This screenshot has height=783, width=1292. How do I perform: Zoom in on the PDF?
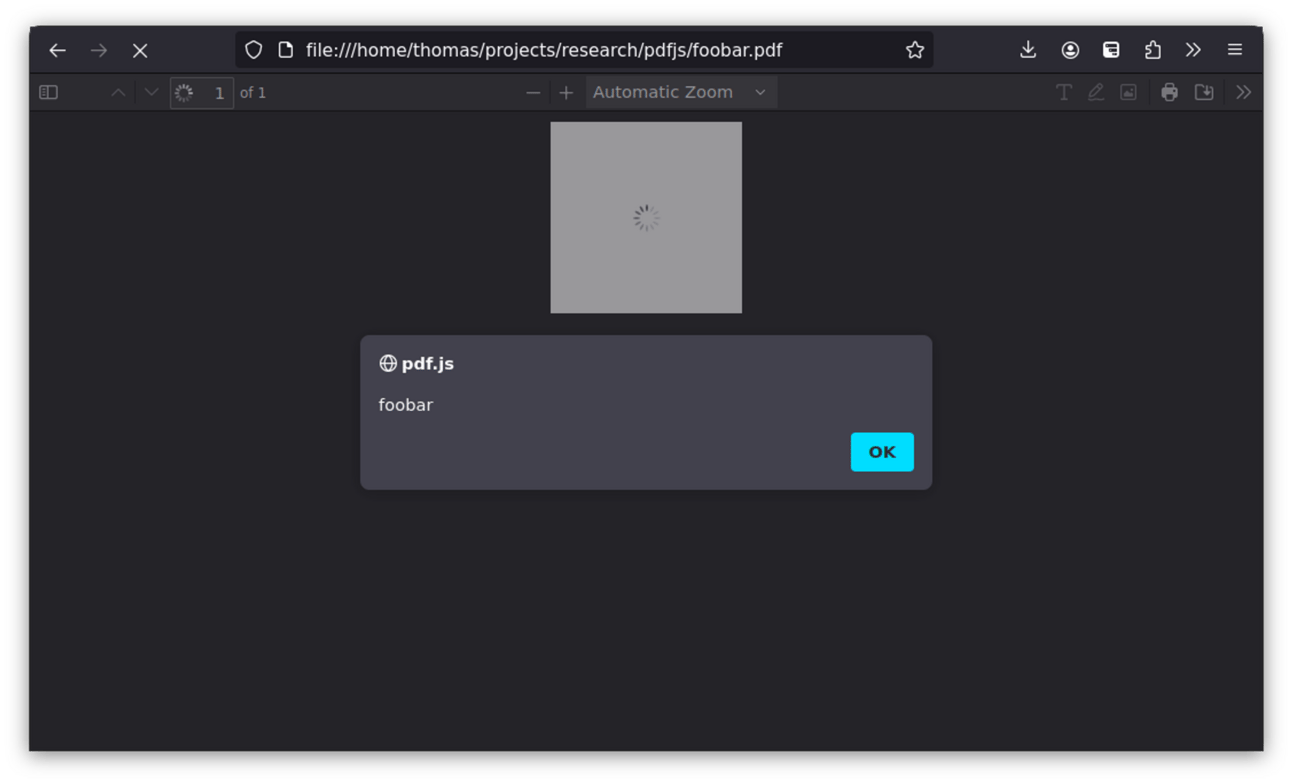566,92
